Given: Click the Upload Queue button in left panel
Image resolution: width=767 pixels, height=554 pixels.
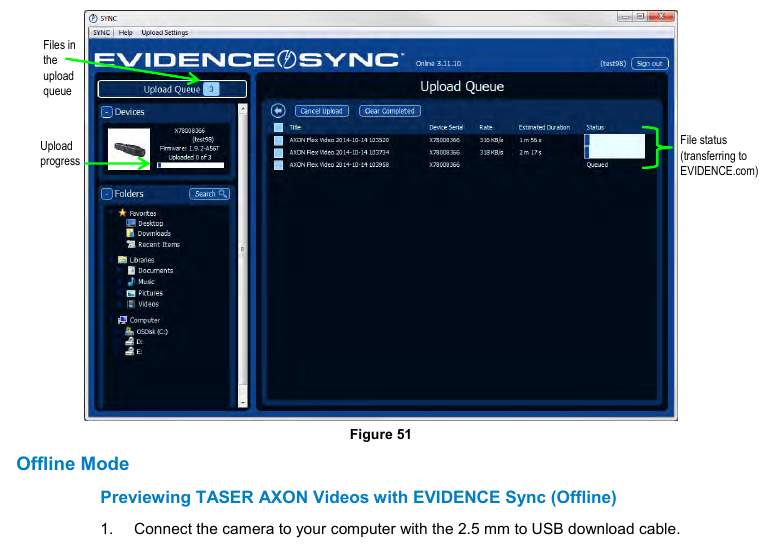Looking at the screenshot, I should 172,89.
